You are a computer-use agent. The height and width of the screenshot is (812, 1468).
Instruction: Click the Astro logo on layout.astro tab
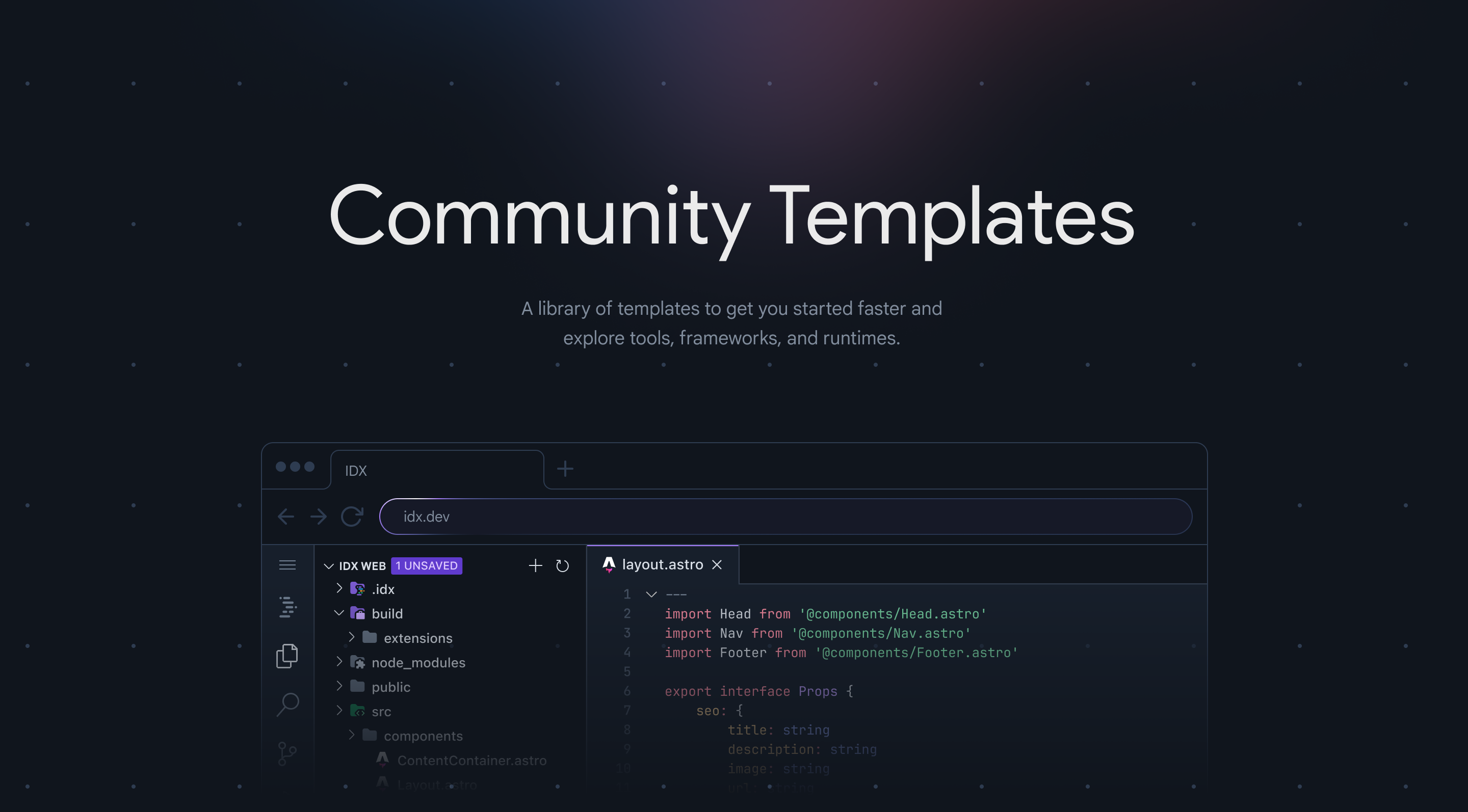click(x=609, y=564)
